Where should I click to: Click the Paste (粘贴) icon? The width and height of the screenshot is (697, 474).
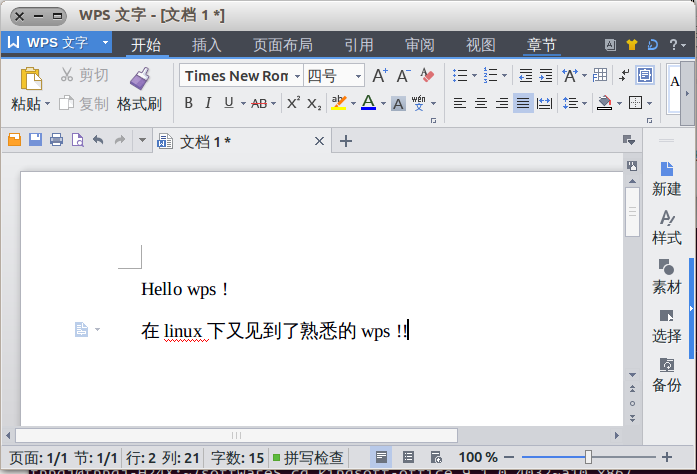[31, 79]
